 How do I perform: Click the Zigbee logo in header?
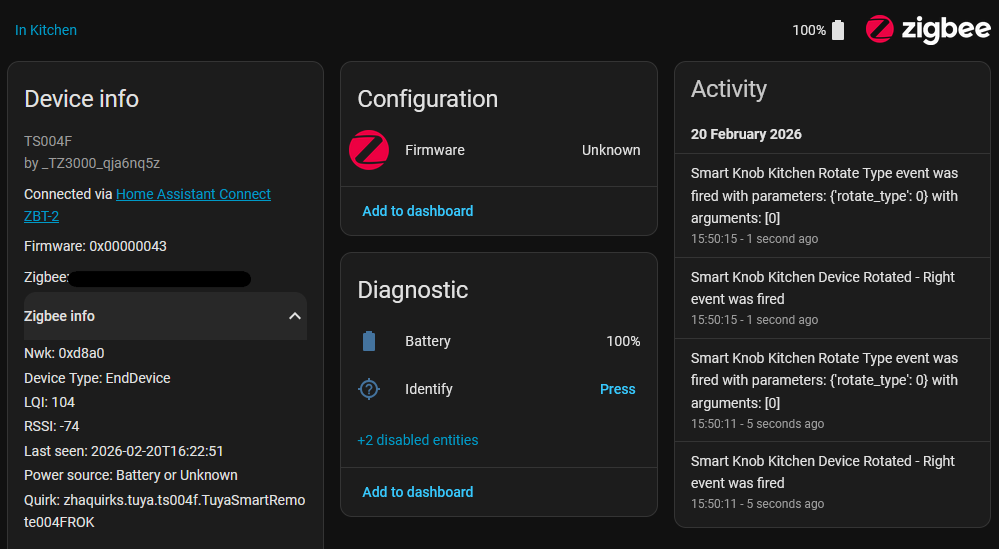click(x=927, y=30)
